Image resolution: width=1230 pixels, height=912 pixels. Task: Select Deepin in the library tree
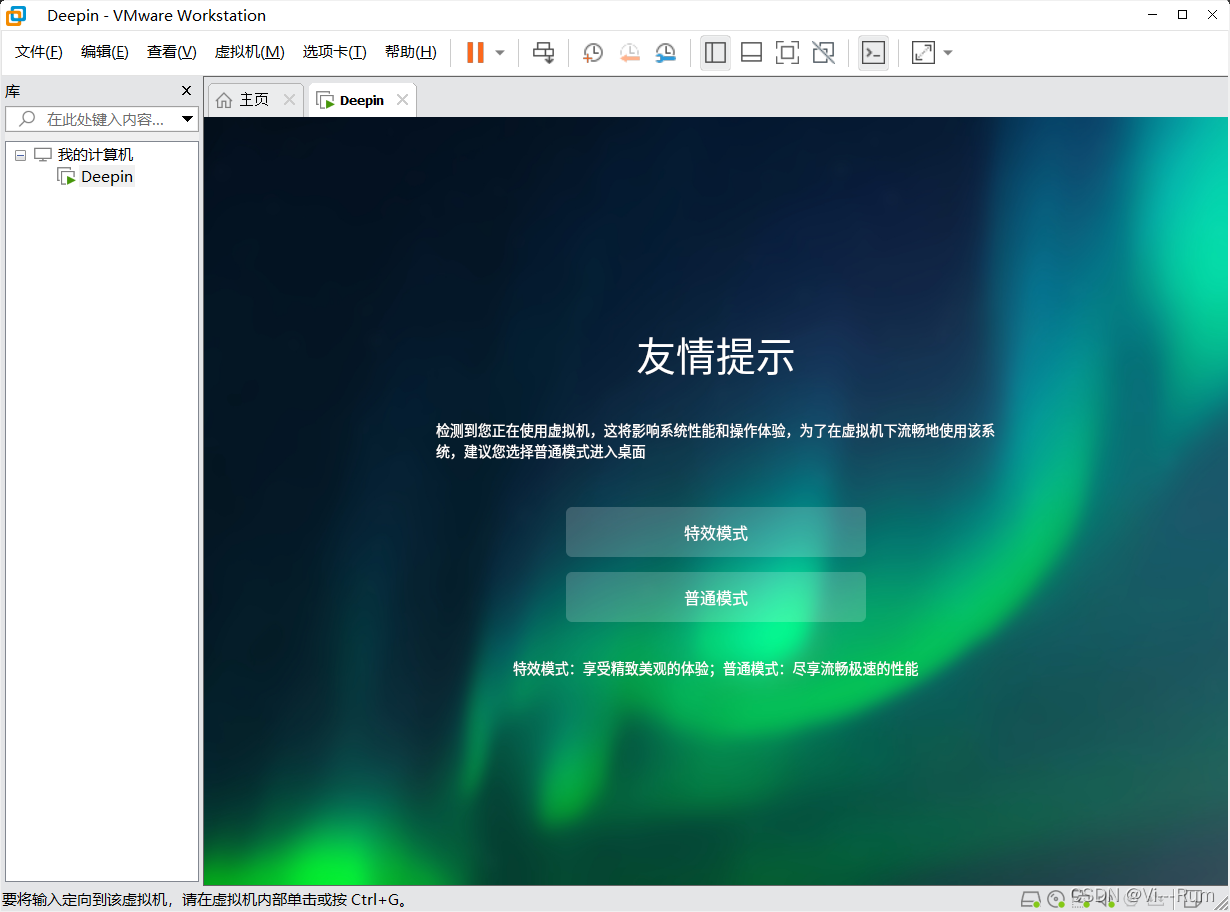107,177
